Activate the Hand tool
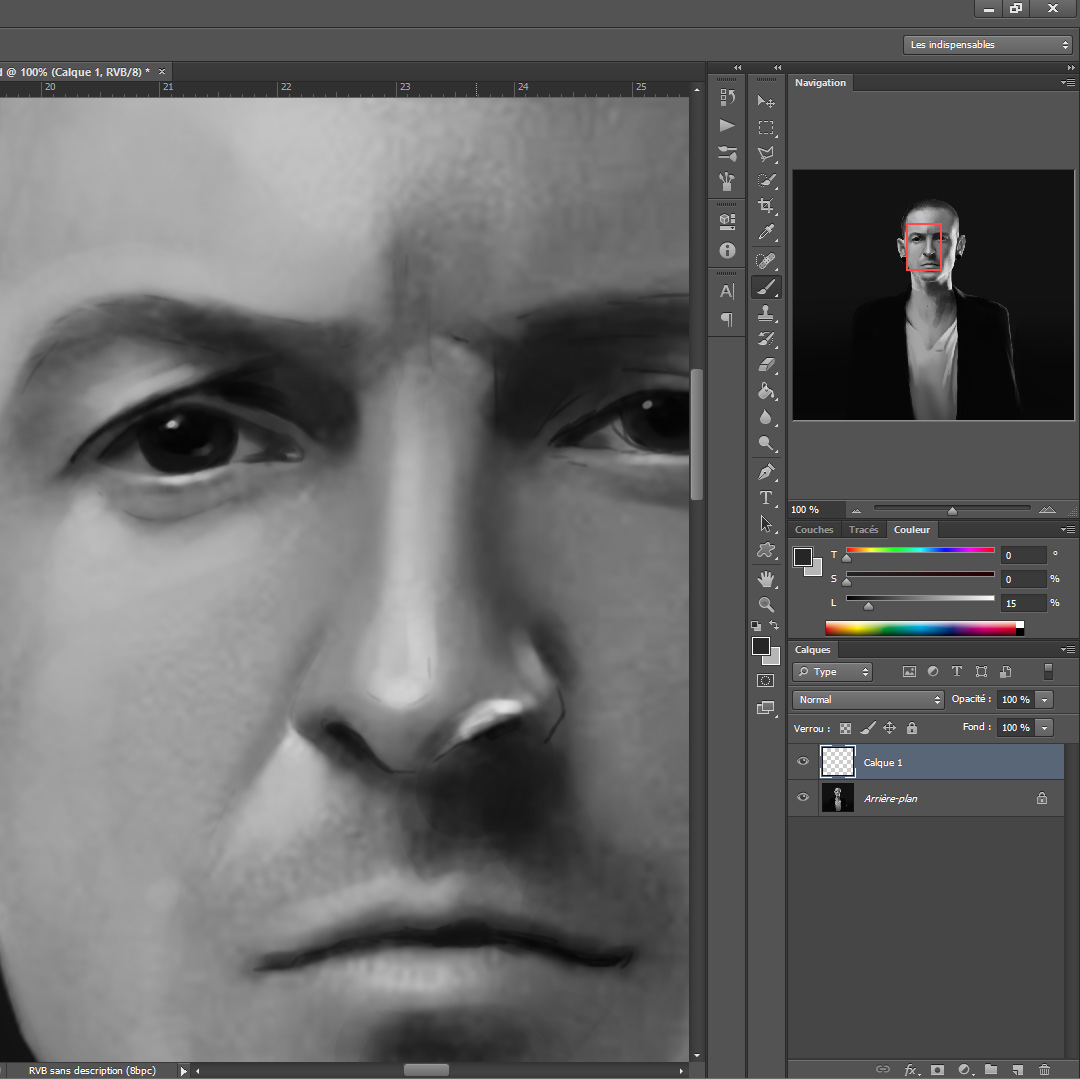This screenshot has width=1080, height=1080. point(766,578)
